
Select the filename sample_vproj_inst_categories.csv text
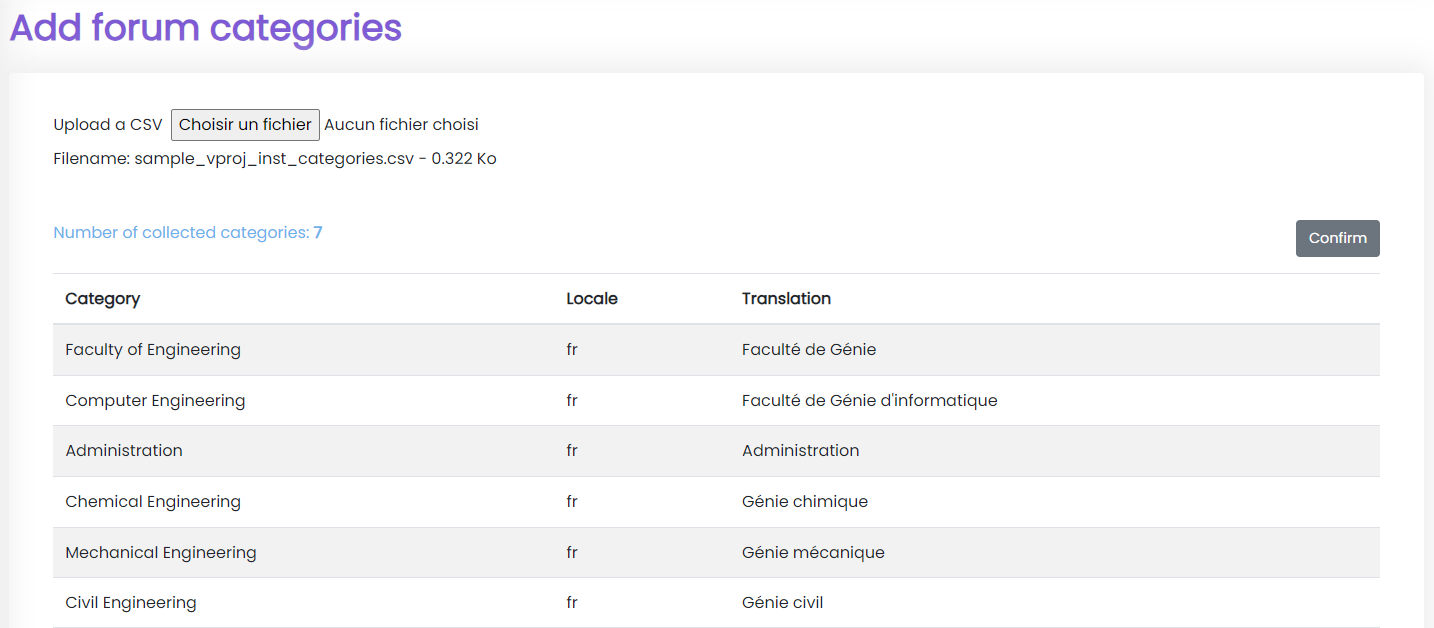(x=274, y=158)
